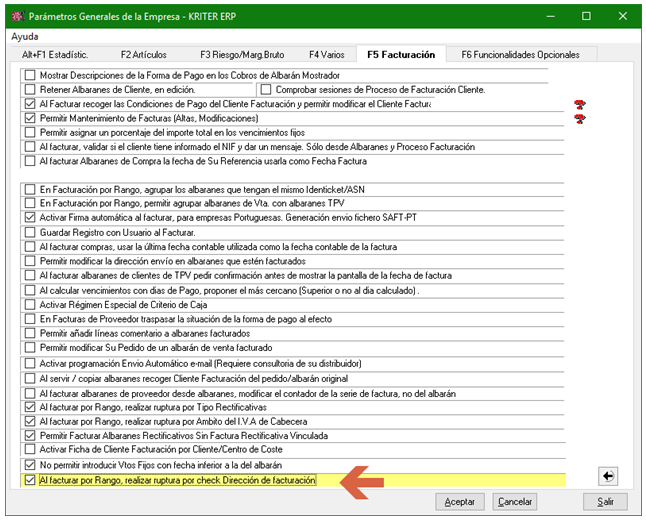Enable Comprobar sesiones de Proceso de Facturación Cliente
646x520 pixels.
(x=266, y=89)
